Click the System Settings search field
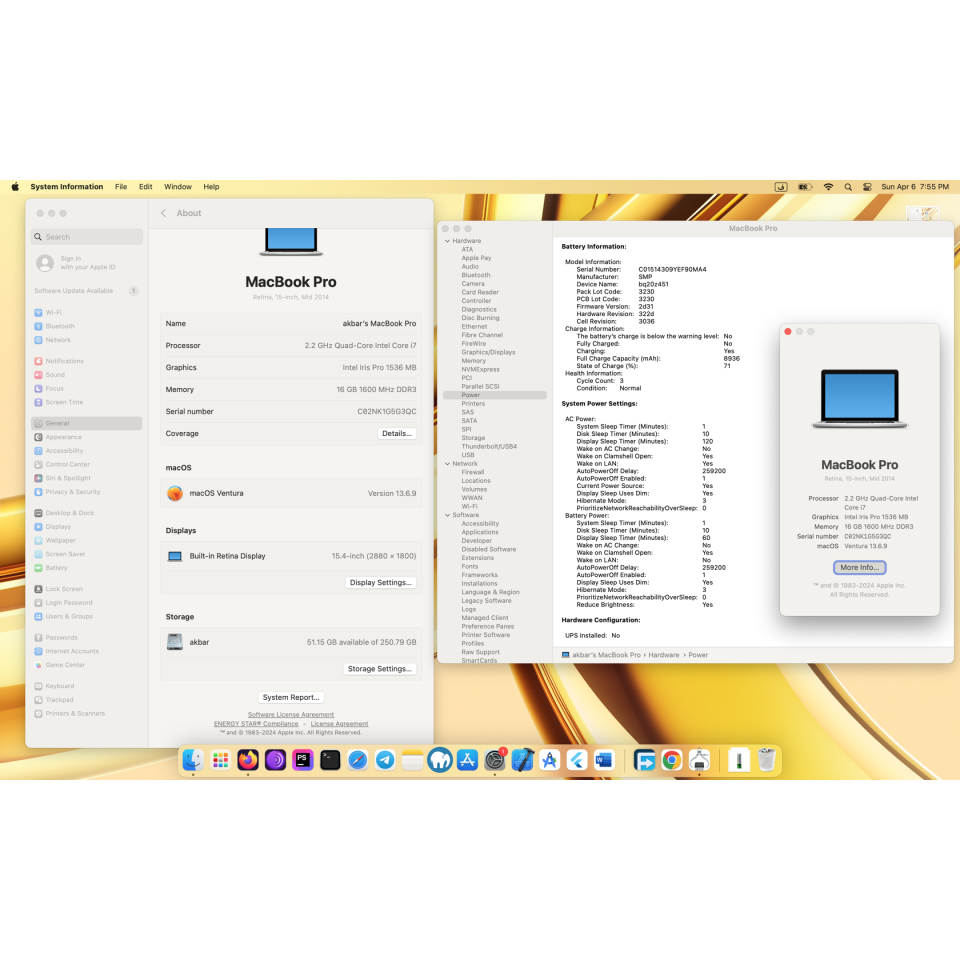Image resolution: width=960 pixels, height=960 pixels. click(x=86, y=237)
